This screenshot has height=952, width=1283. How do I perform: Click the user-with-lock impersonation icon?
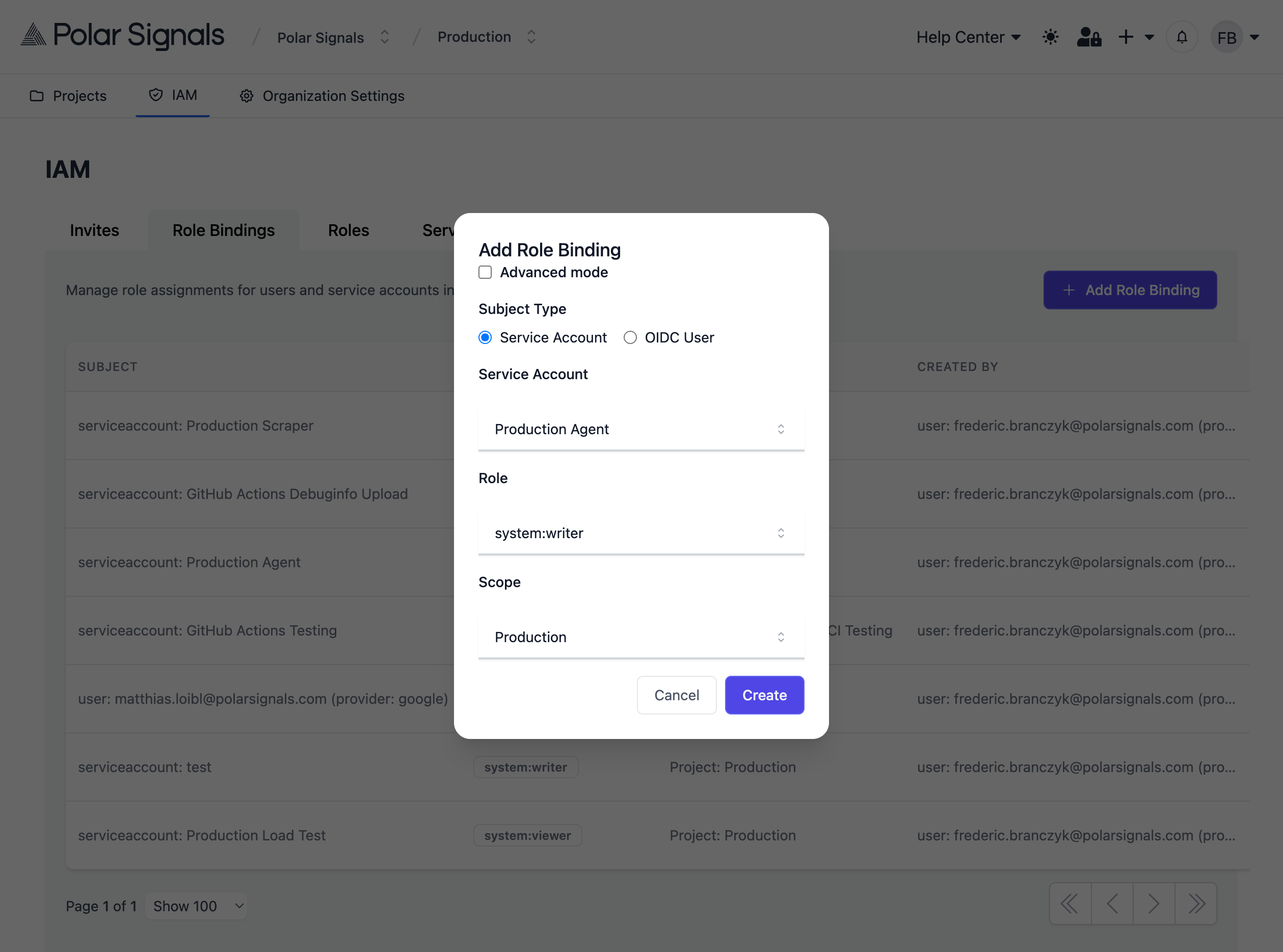[x=1088, y=36]
